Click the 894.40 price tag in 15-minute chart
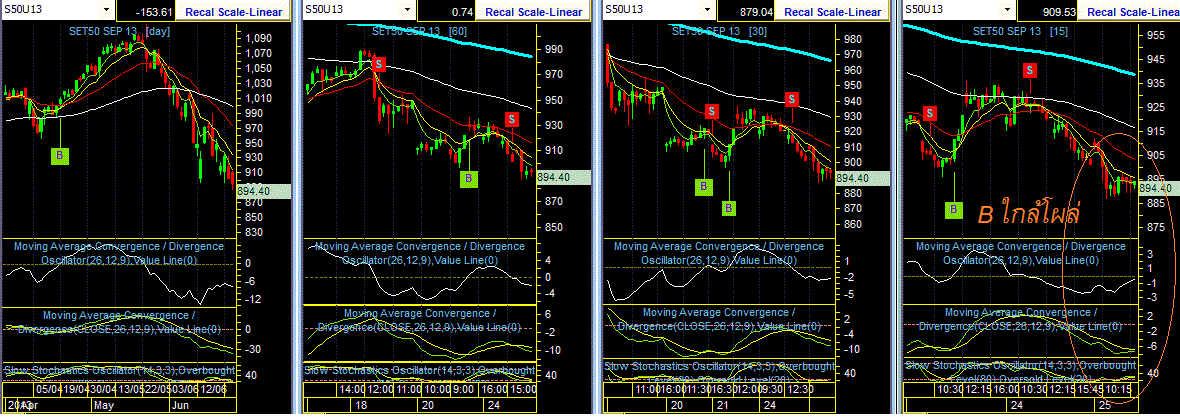The image size is (1180, 420). (x=1160, y=187)
